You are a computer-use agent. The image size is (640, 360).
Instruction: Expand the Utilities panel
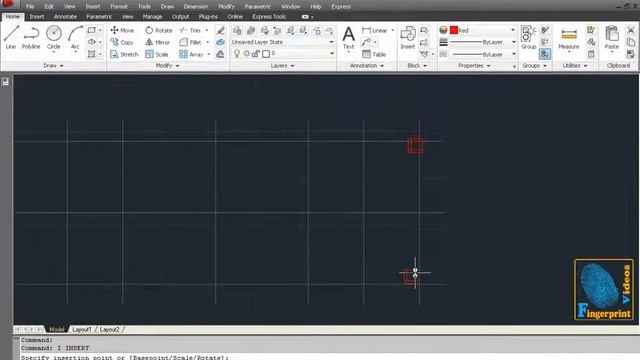point(575,65)
